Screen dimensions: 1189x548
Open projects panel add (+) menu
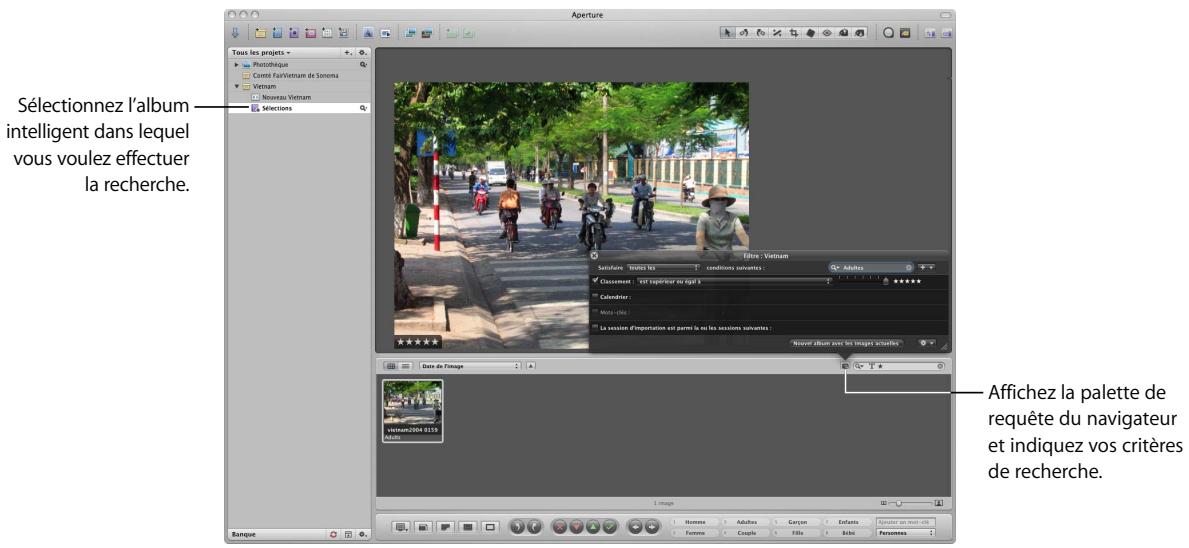pos(347,53)
